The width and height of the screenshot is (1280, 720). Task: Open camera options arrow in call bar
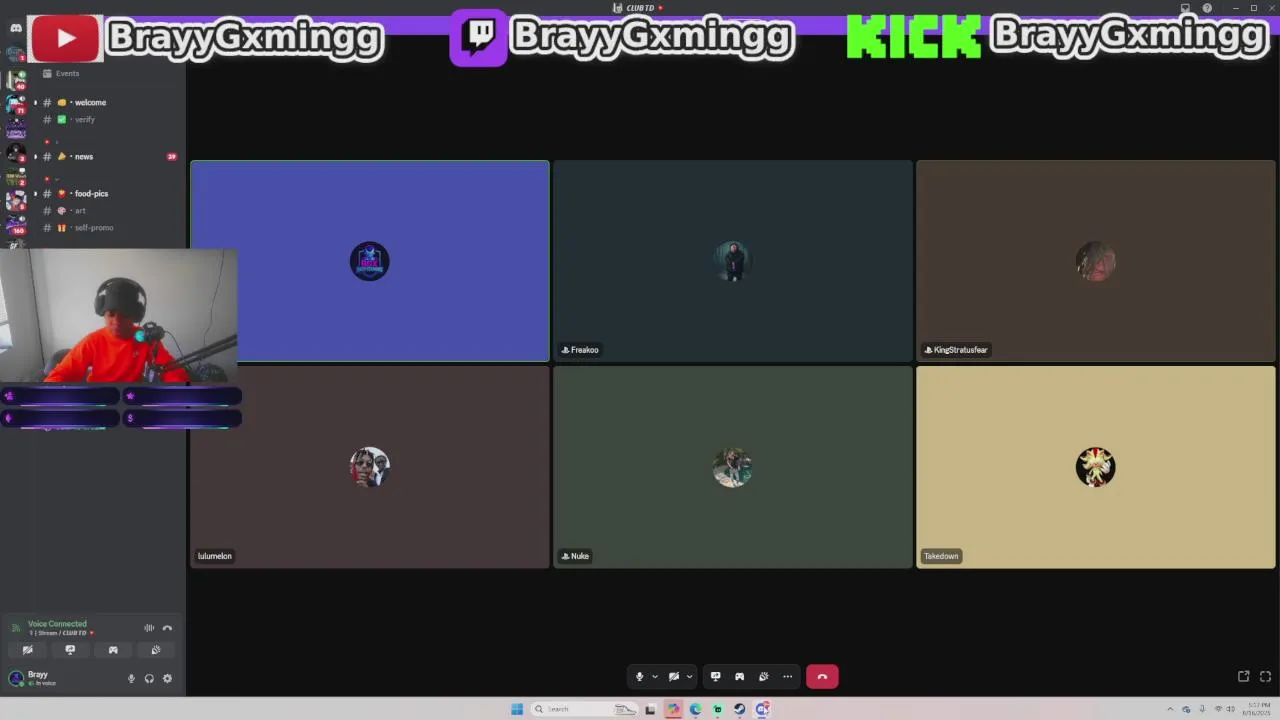coord(689,677)
